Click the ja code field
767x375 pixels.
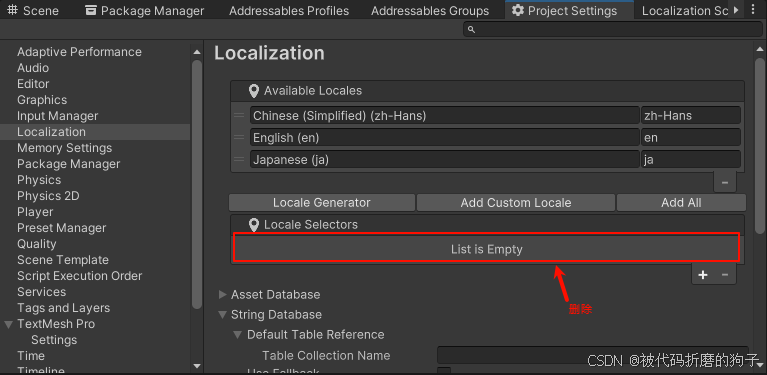[x=691, y=159]
